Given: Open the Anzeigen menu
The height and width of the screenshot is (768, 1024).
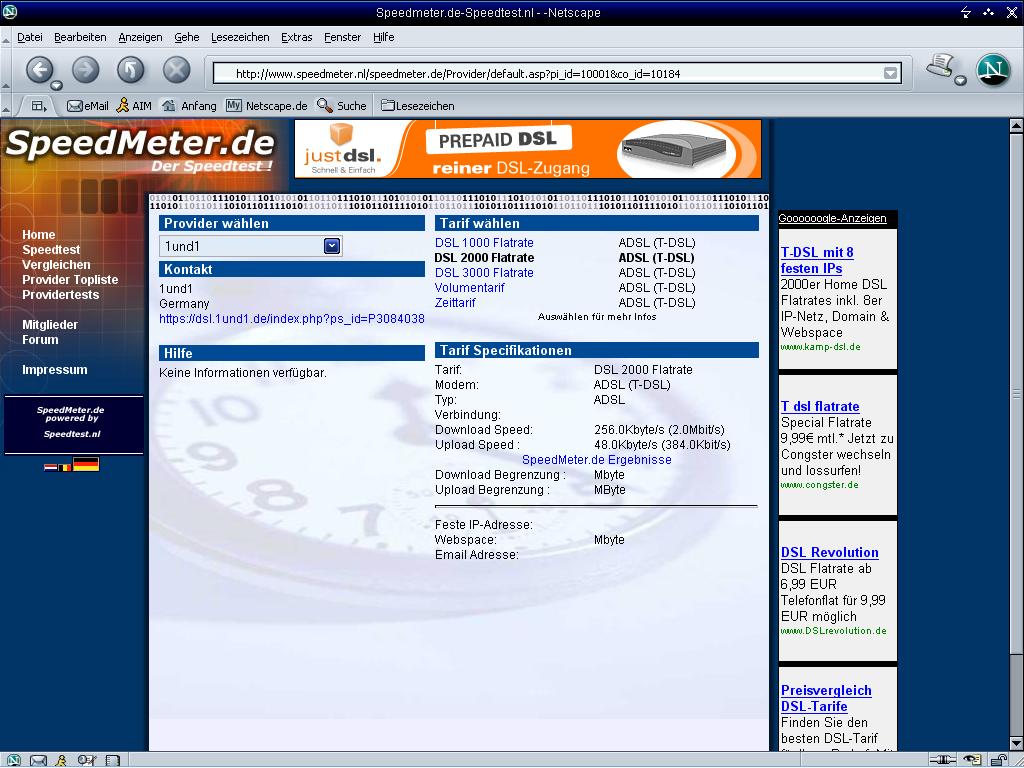Looking at the screenshot, I should [140, 37].
